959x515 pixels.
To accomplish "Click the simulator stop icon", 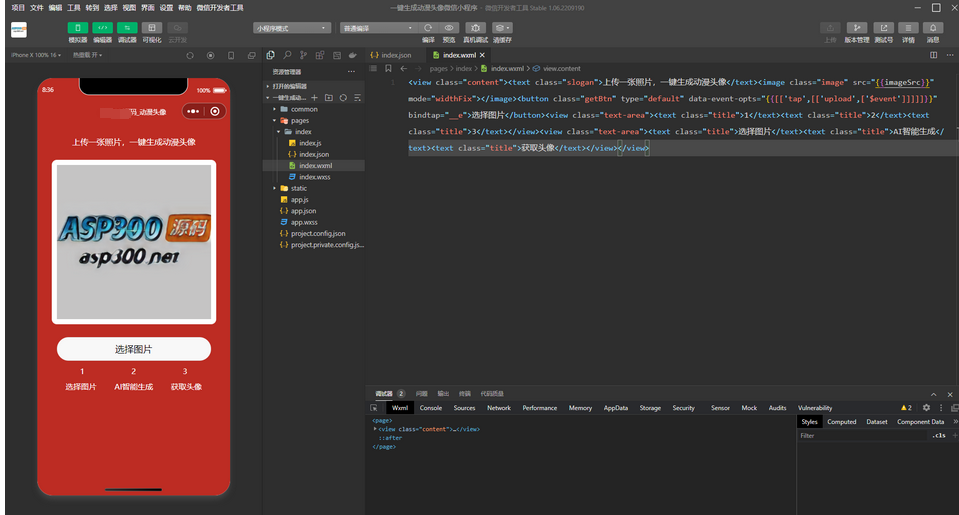I will [x=210, y=55].
